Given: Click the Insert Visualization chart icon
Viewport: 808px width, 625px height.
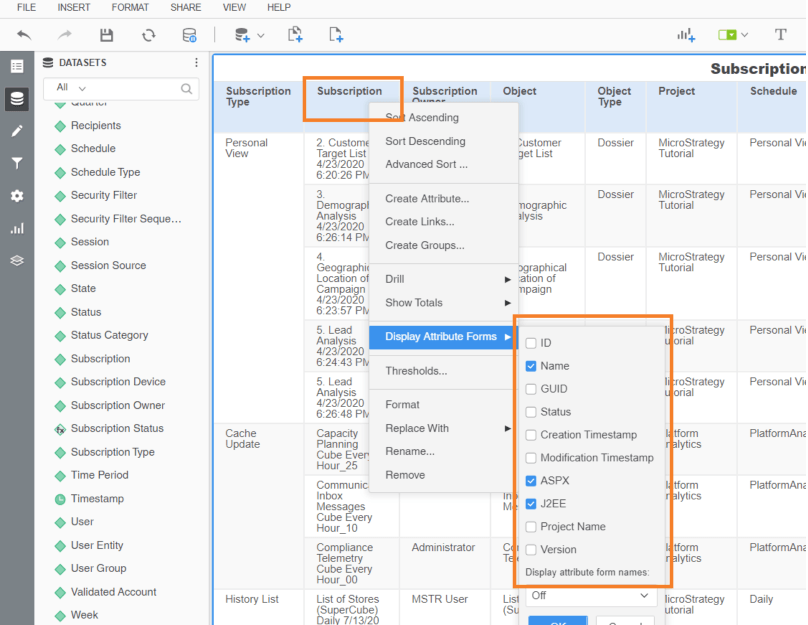Looking at the screenshot, I should click(x=686, y=35).
